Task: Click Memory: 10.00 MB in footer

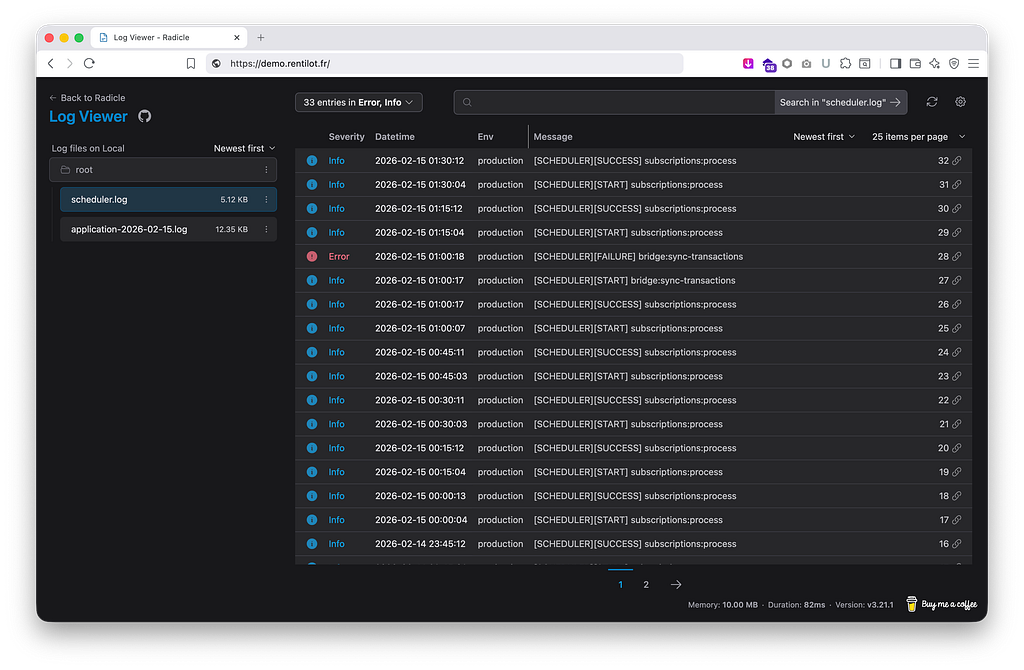Action: [722, 605]
